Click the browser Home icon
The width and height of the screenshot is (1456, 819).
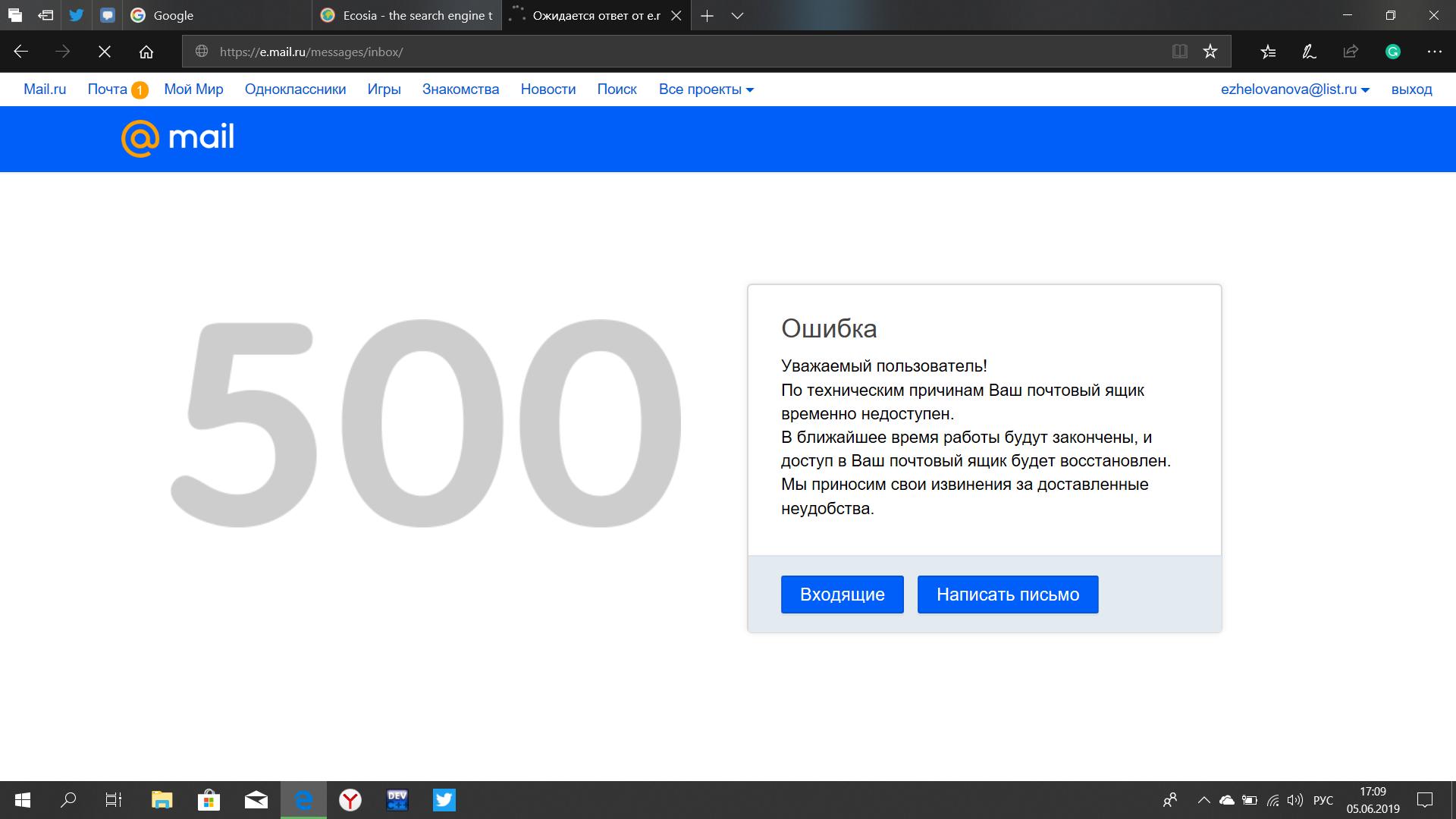click(x=146, y=52)
